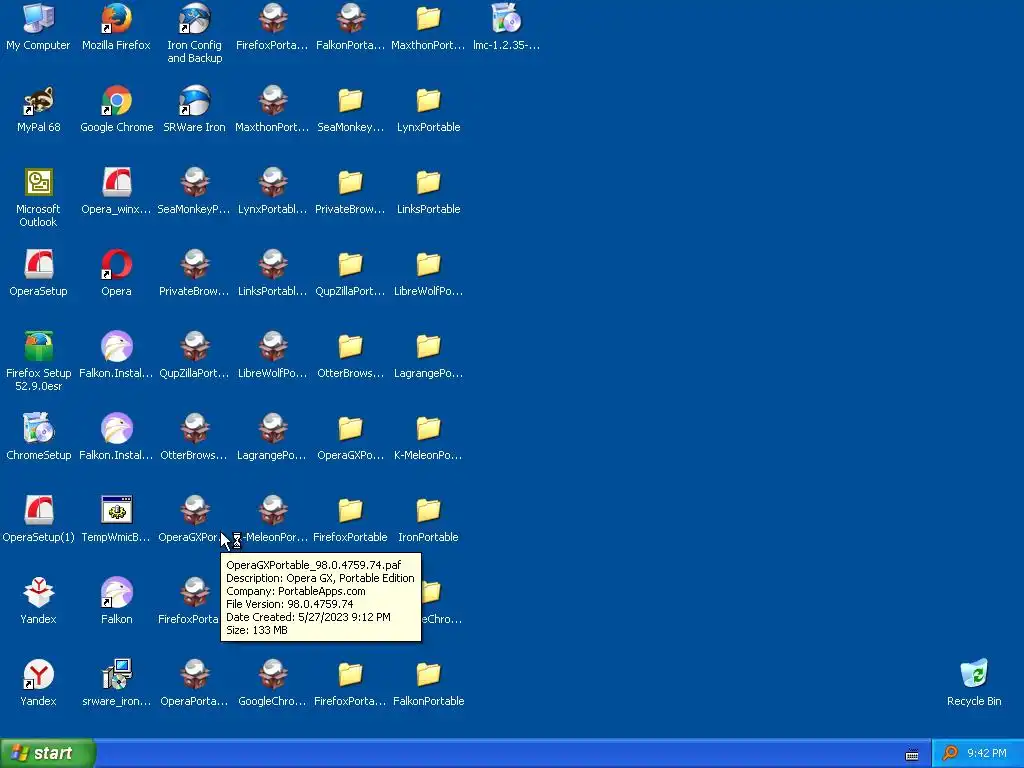Click the 9:42 PM clock
The height and width of the screenshot is (768, 1024).
click(x=987, y=753)
